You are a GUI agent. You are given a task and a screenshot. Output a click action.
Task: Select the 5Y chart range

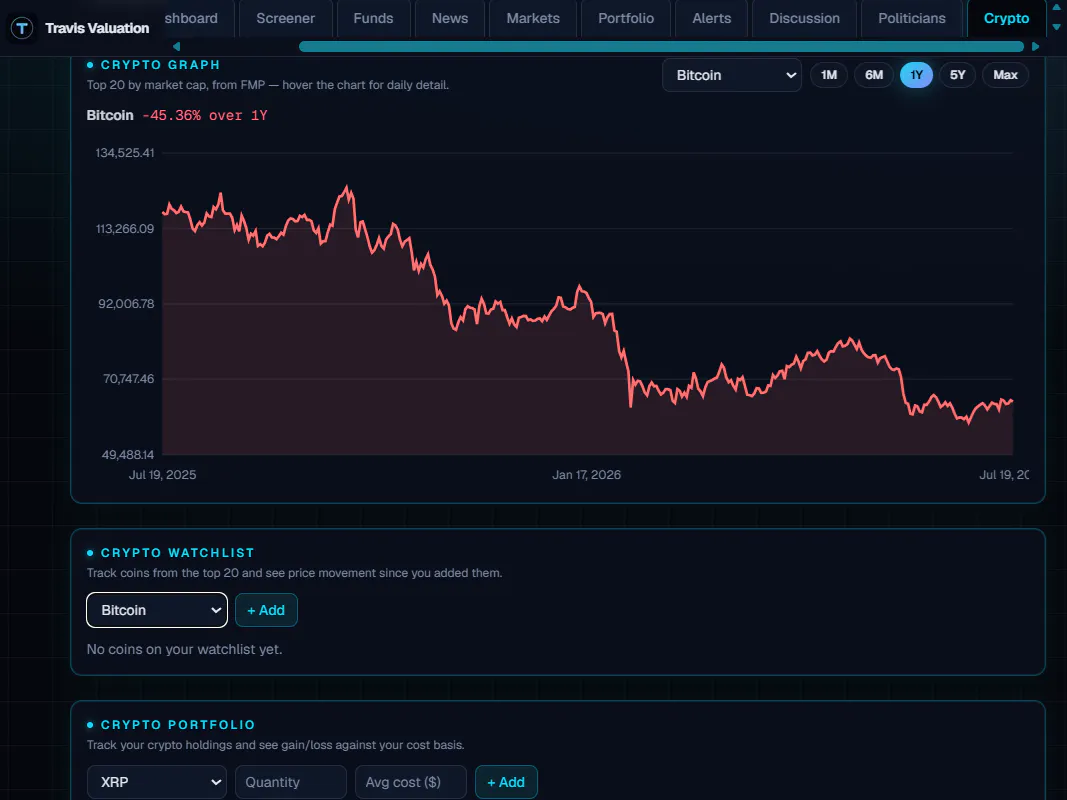tap(957, 75)
